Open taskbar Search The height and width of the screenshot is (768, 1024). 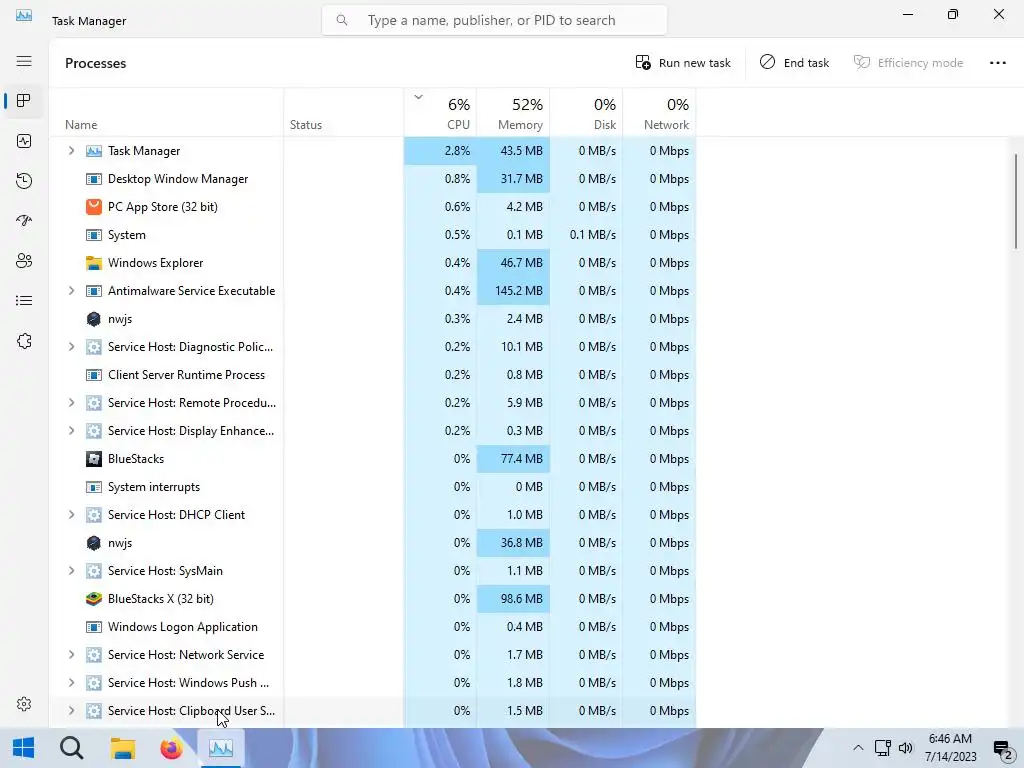[x=72, y=748]
